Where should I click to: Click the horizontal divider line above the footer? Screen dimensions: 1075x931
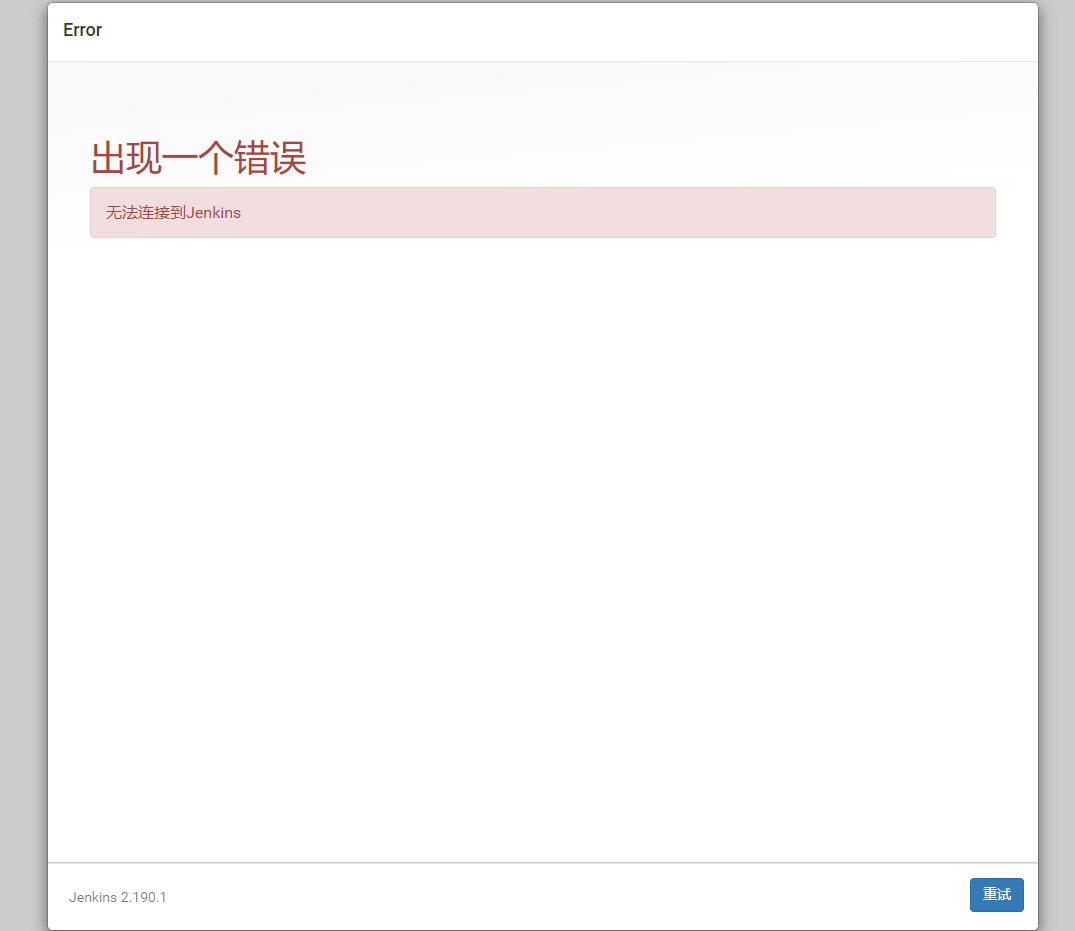coord(542,862)
